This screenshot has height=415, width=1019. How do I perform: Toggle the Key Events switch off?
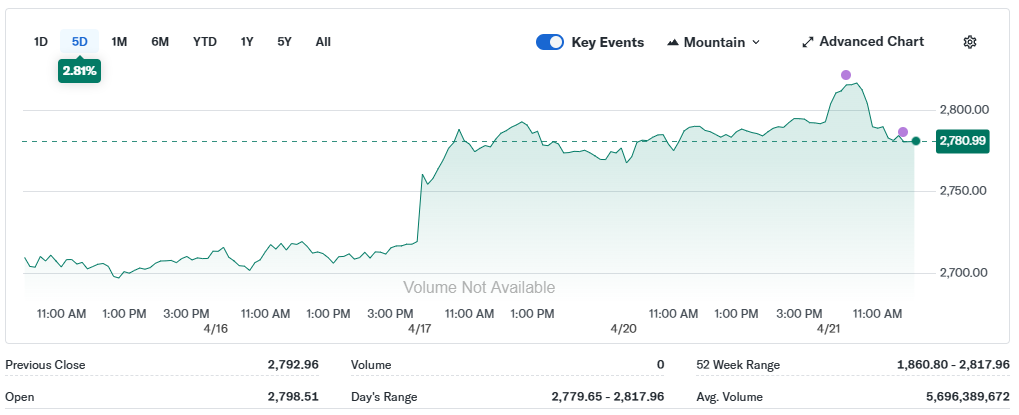(x=550, y=42)
